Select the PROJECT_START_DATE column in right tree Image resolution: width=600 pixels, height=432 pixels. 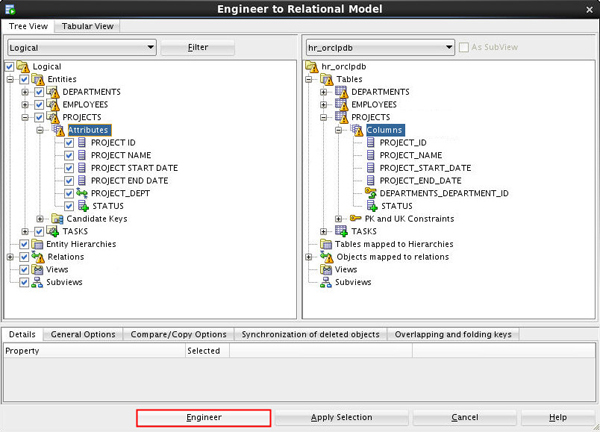[x=425, y=168]
